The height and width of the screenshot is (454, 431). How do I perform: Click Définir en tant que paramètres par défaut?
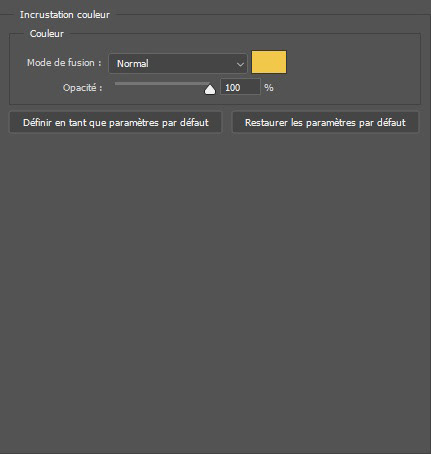116,122
